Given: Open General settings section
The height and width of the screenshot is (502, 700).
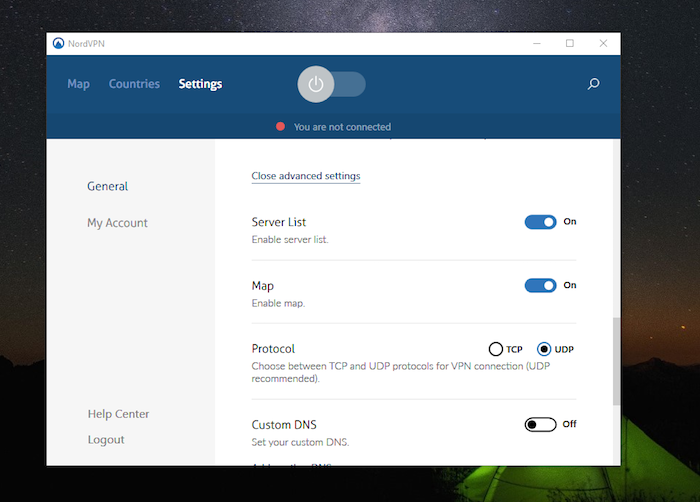Looking at the screenshot, I should (108, 186).
